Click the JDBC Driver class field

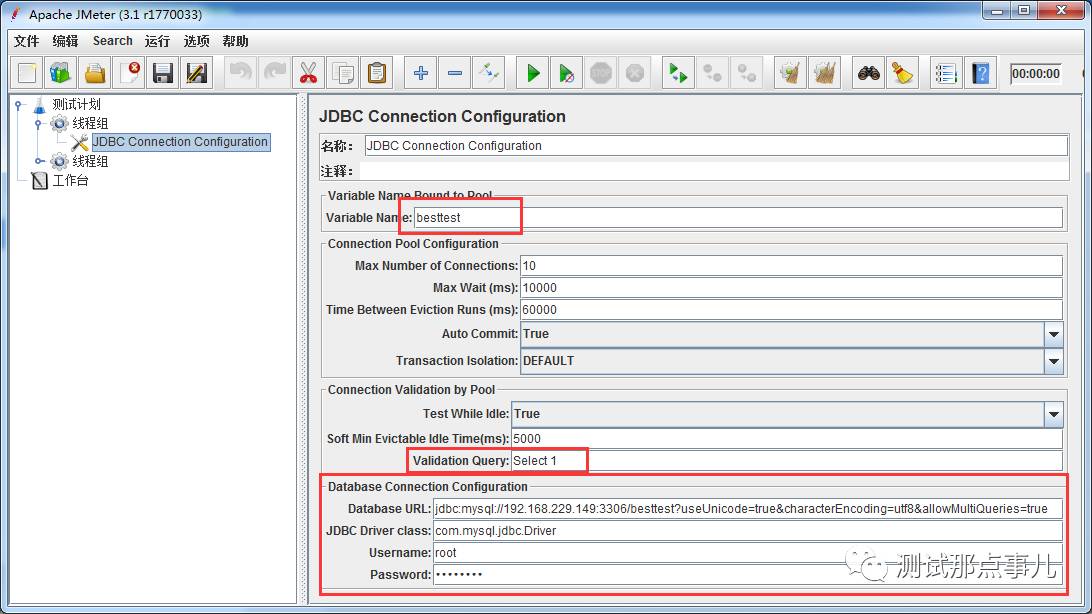click(x=748, y=531)
